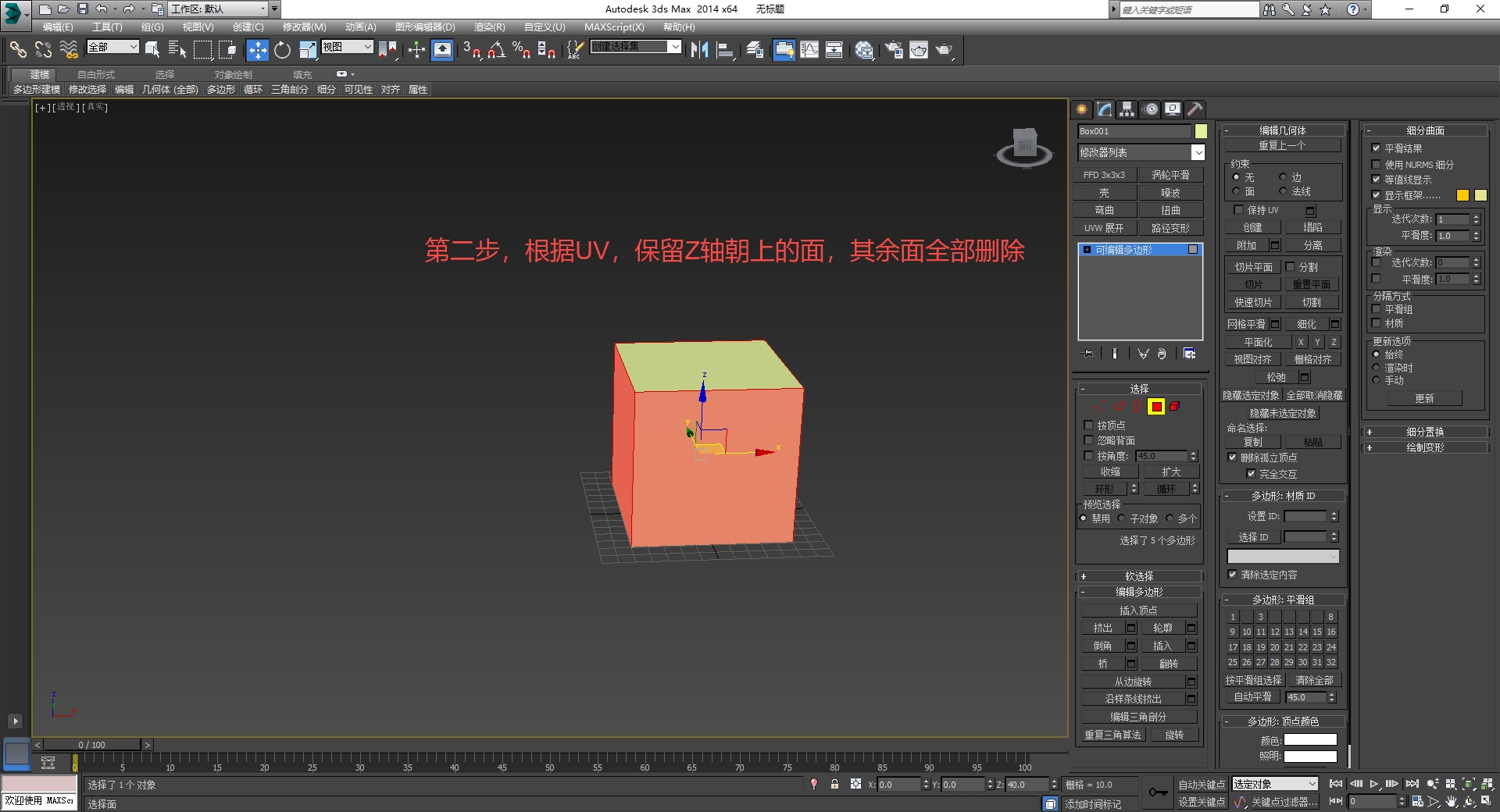
Task: Toggle the selection lock icon
Action: (x=834, y=784)
